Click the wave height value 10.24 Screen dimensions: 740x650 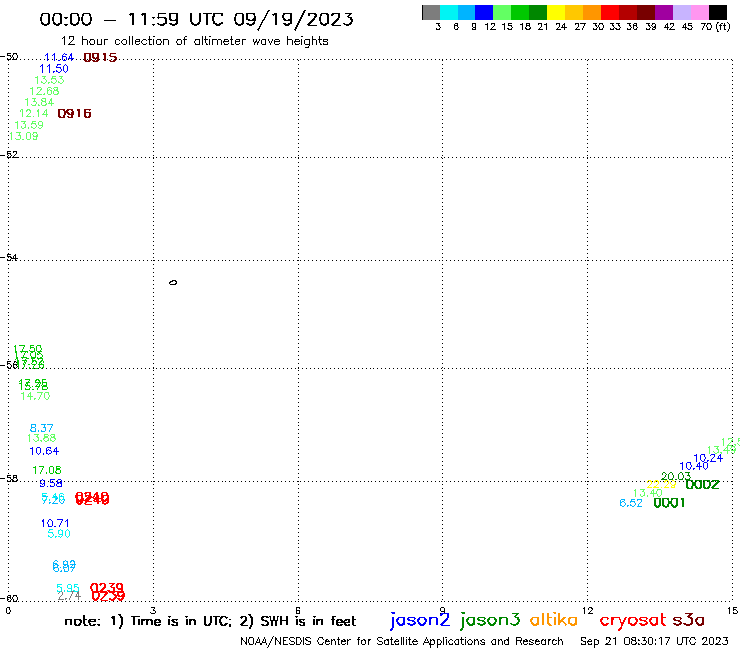point(708,458)
